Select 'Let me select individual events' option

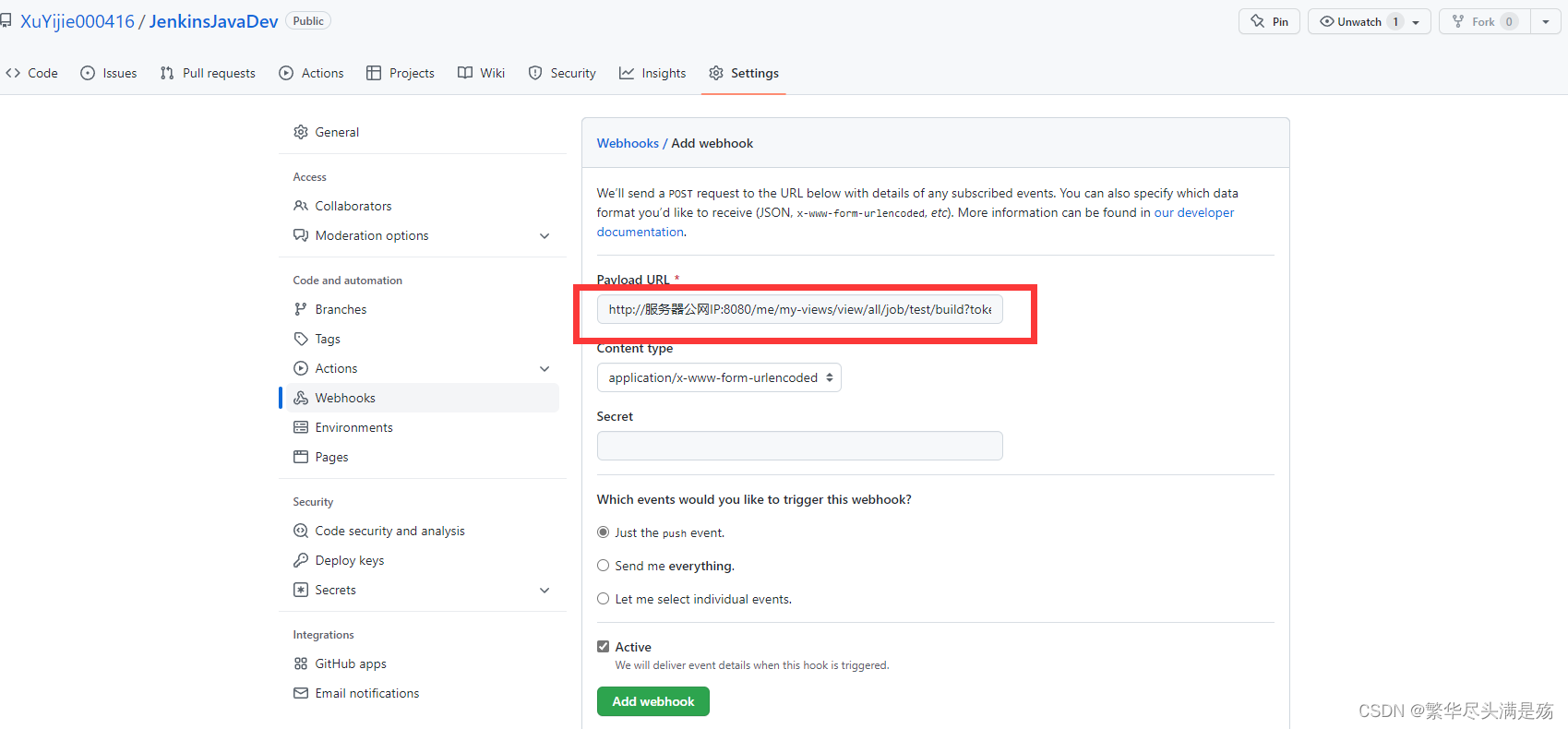604,599
